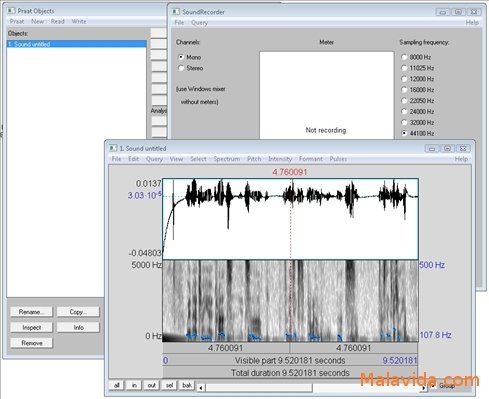This screenshot has height=399, width=489.
Task: Play the 'Visible part 9.520181 seconds' bar
Action: click(x=290, y=360)
